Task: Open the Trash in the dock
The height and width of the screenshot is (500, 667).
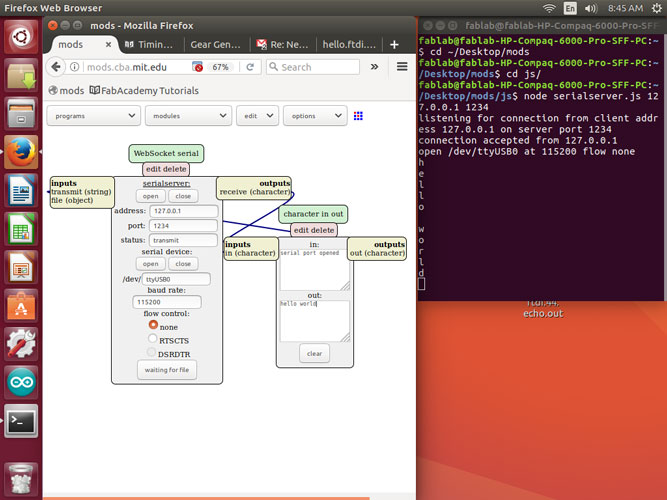Action: point(21,479)
